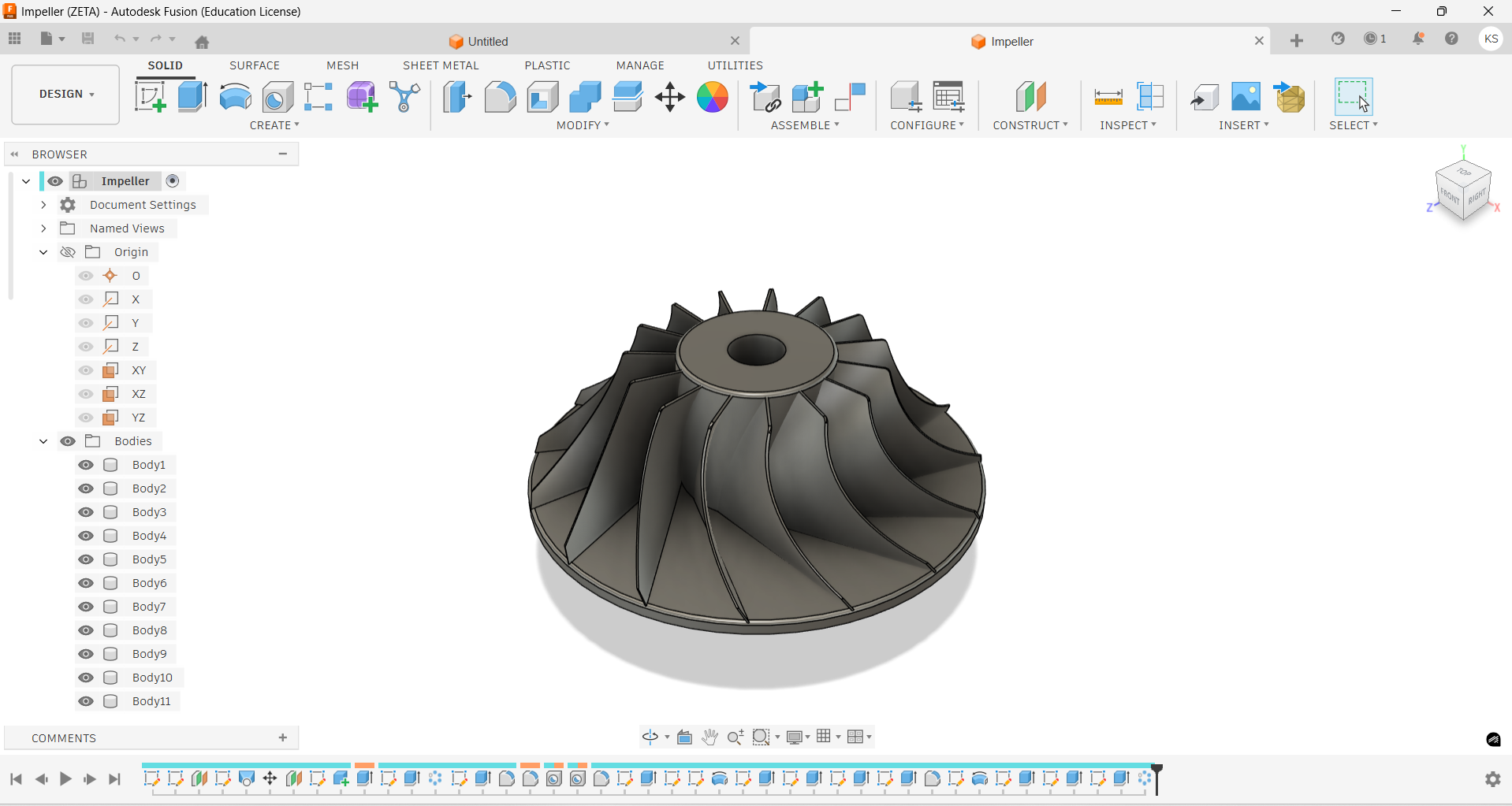This screenshot has width=1512, height=806.
Task: Open the Change Parameters table tool
Action: point(948,97)
